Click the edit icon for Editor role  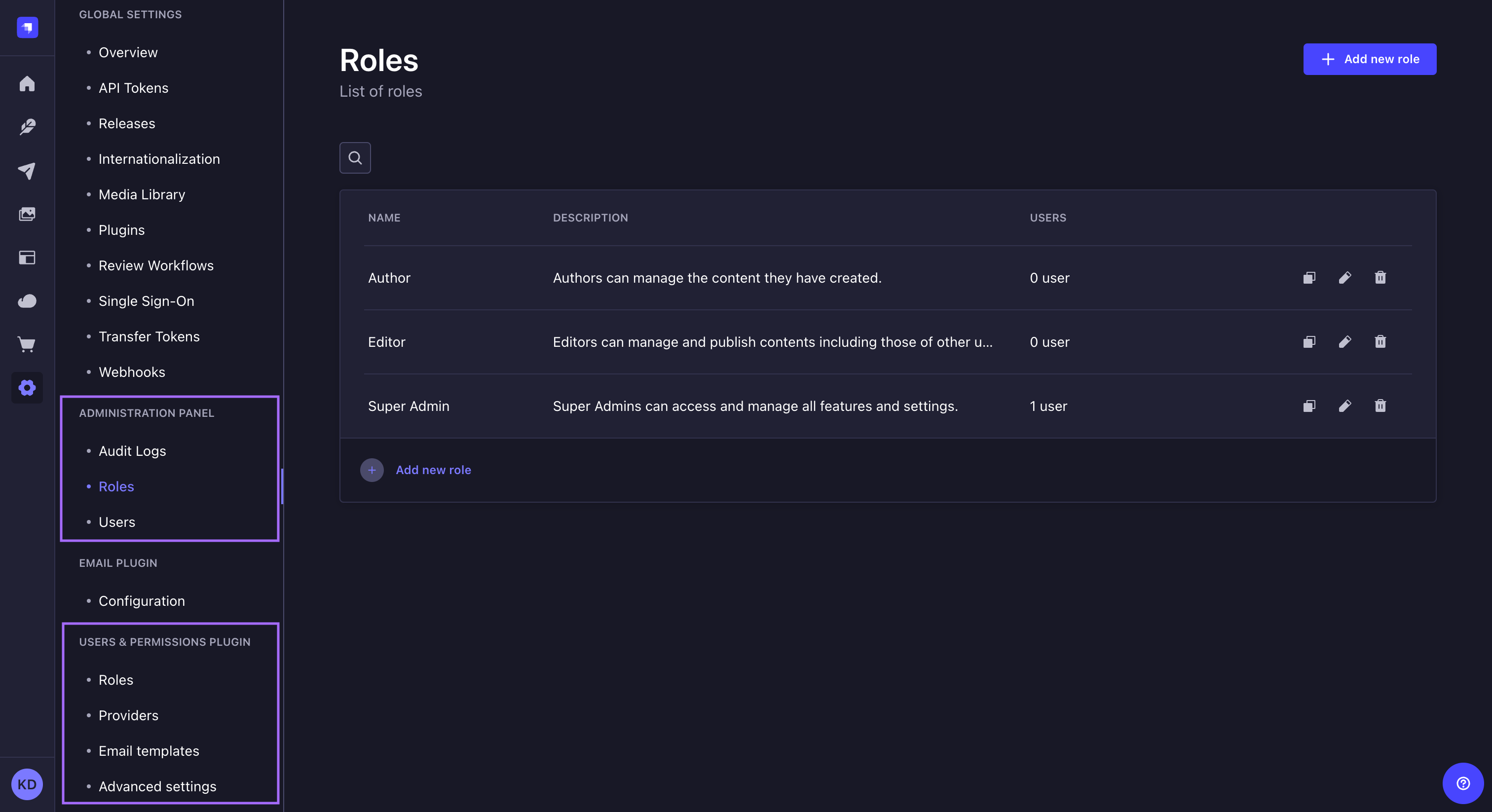(x=1345, y=342)
